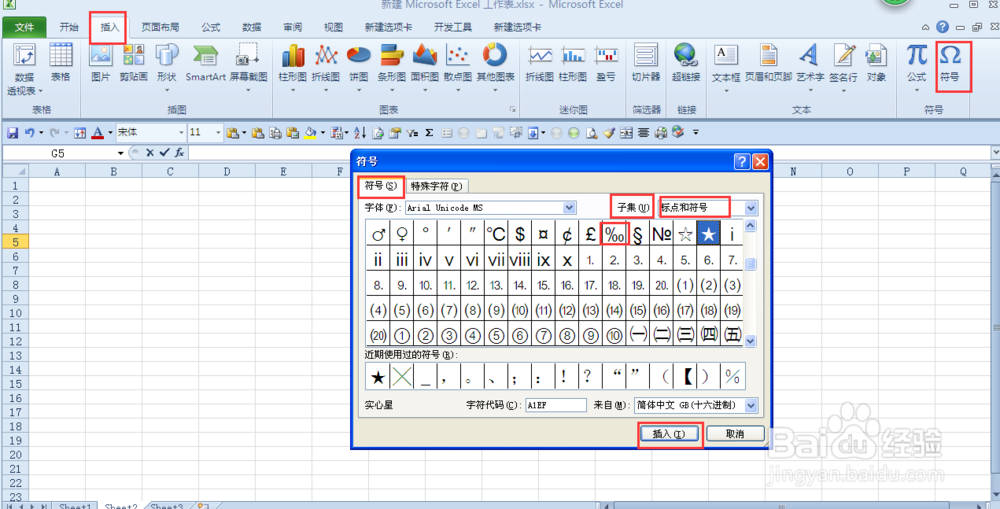Switch to the 开始 Home tab
Screen dimensions: 1000x509
coord(69,27)
